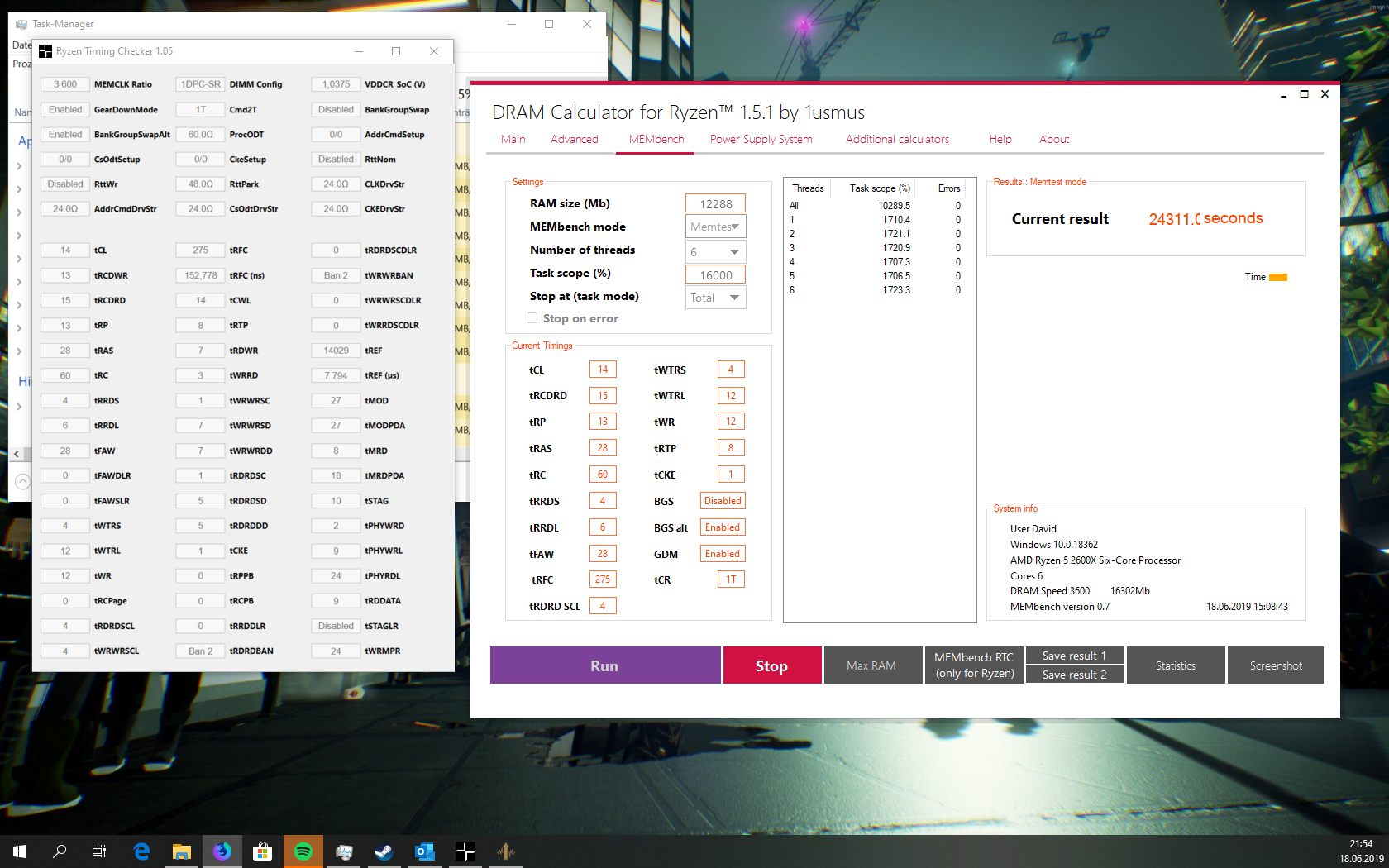The image size is (1389, 868).
Task: Click the GDM Enabled field
Action: [x=723, y=554]
